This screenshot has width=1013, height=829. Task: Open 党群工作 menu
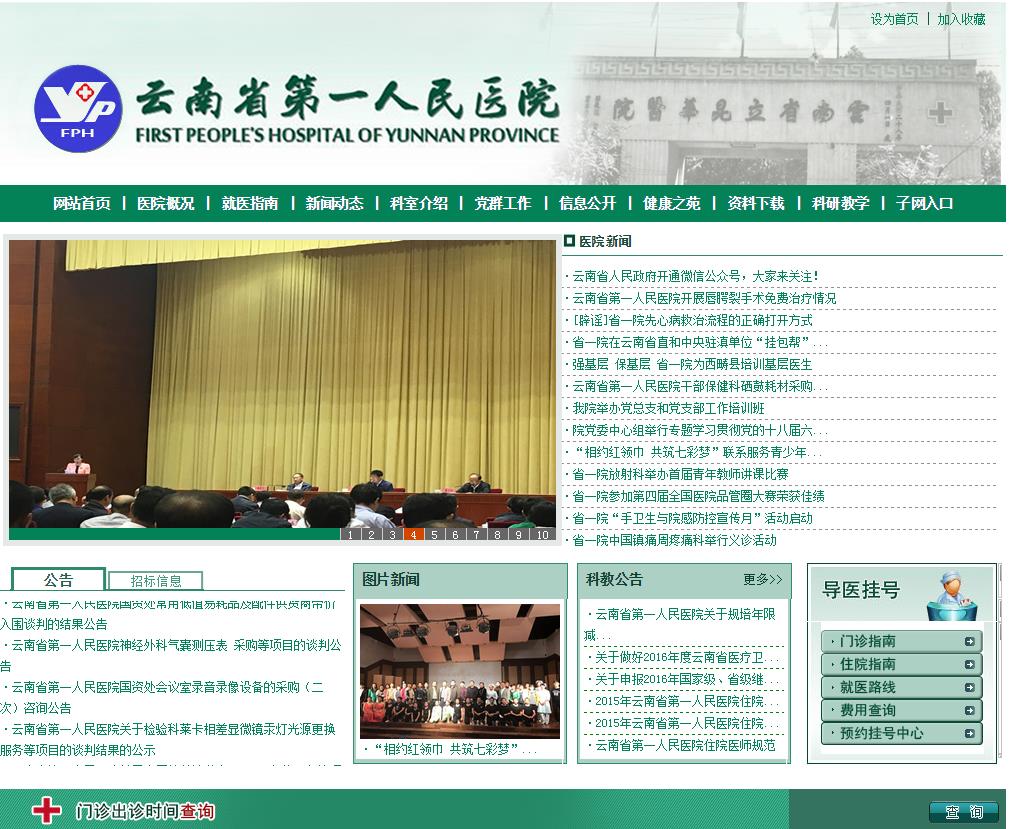[503, 204]
